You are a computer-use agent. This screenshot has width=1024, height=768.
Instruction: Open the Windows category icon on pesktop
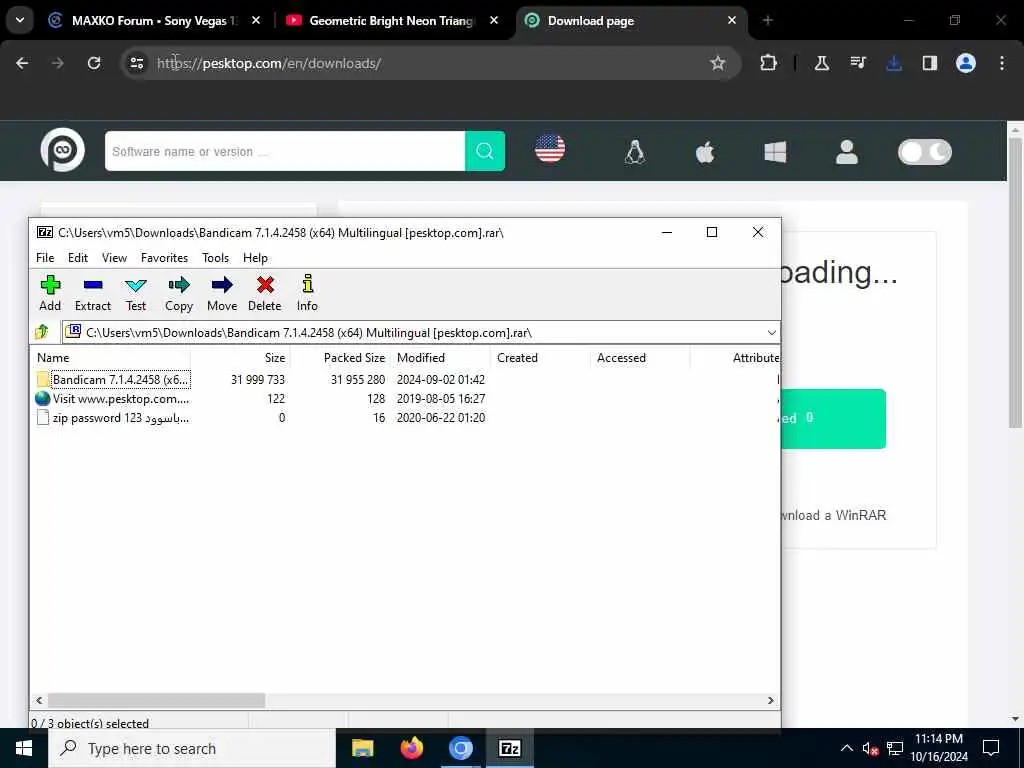[x=775, y=153]
